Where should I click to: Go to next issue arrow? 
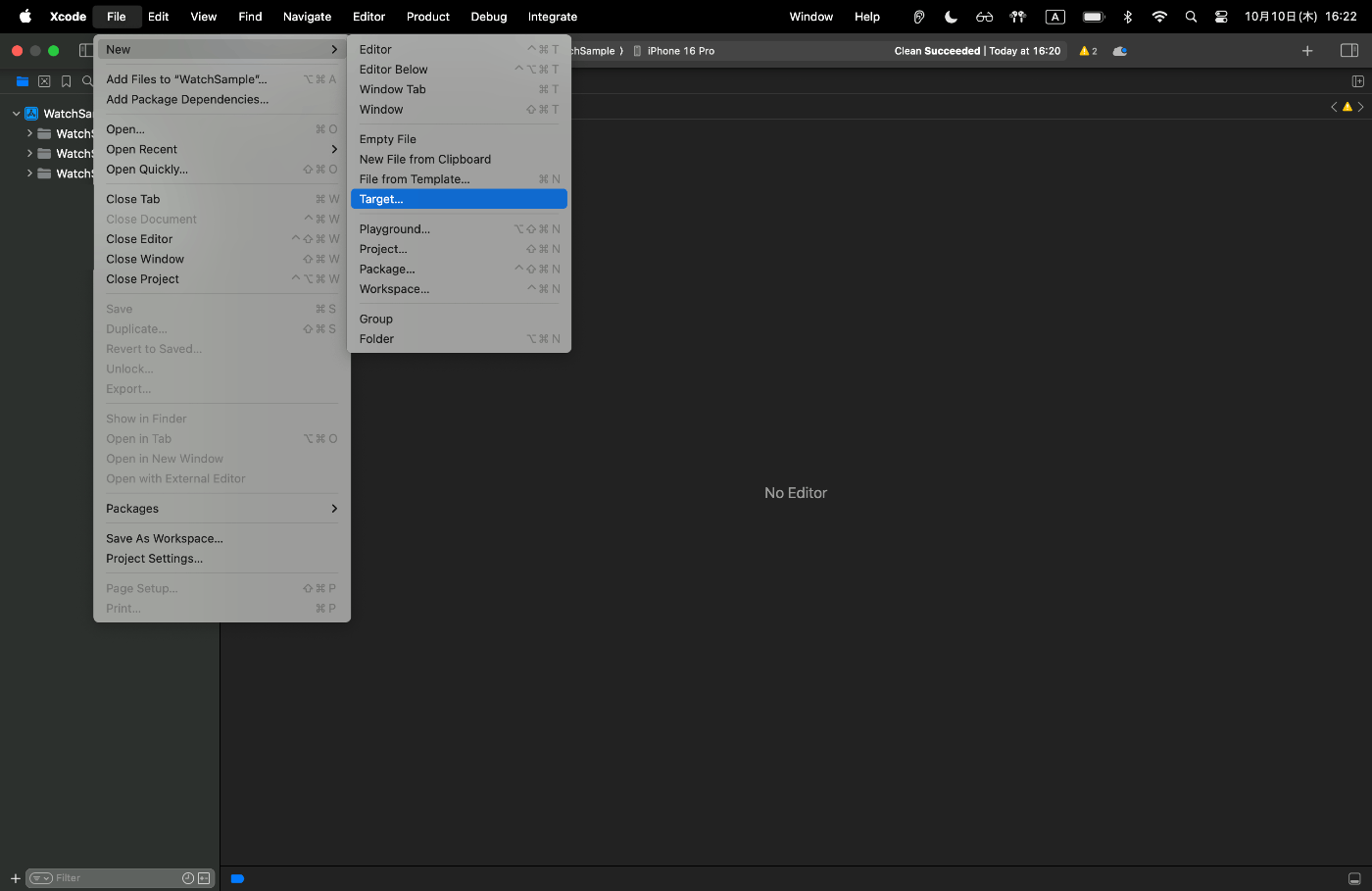pos(1360,107)
